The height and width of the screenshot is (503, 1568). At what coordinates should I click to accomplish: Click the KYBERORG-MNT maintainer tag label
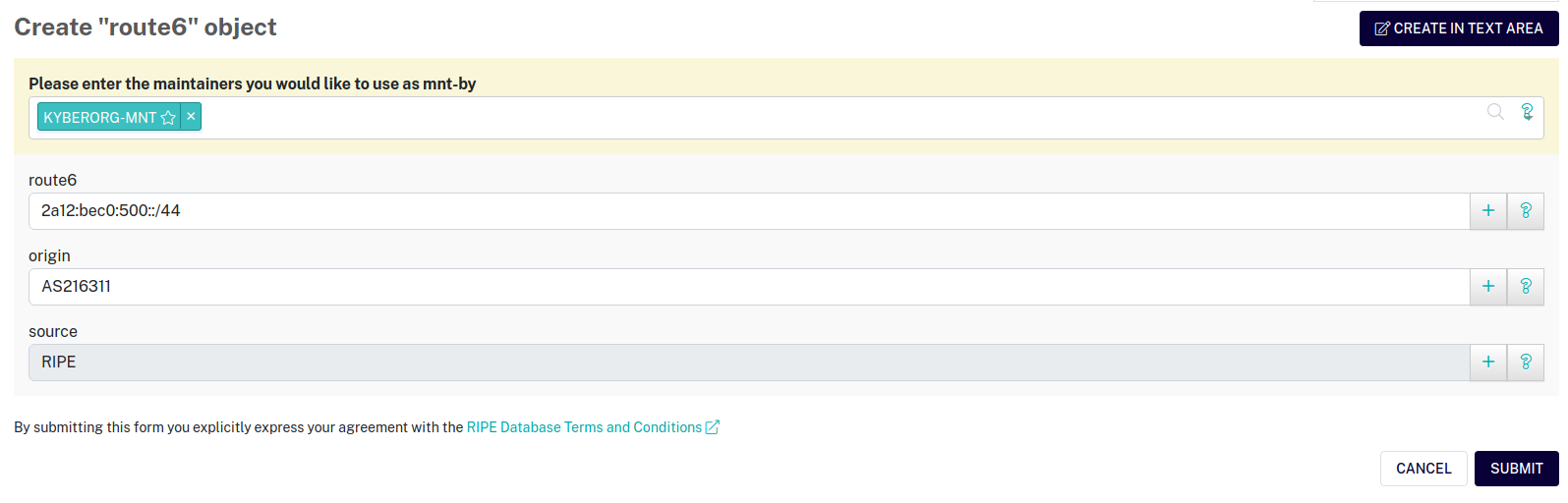point(99,118)
